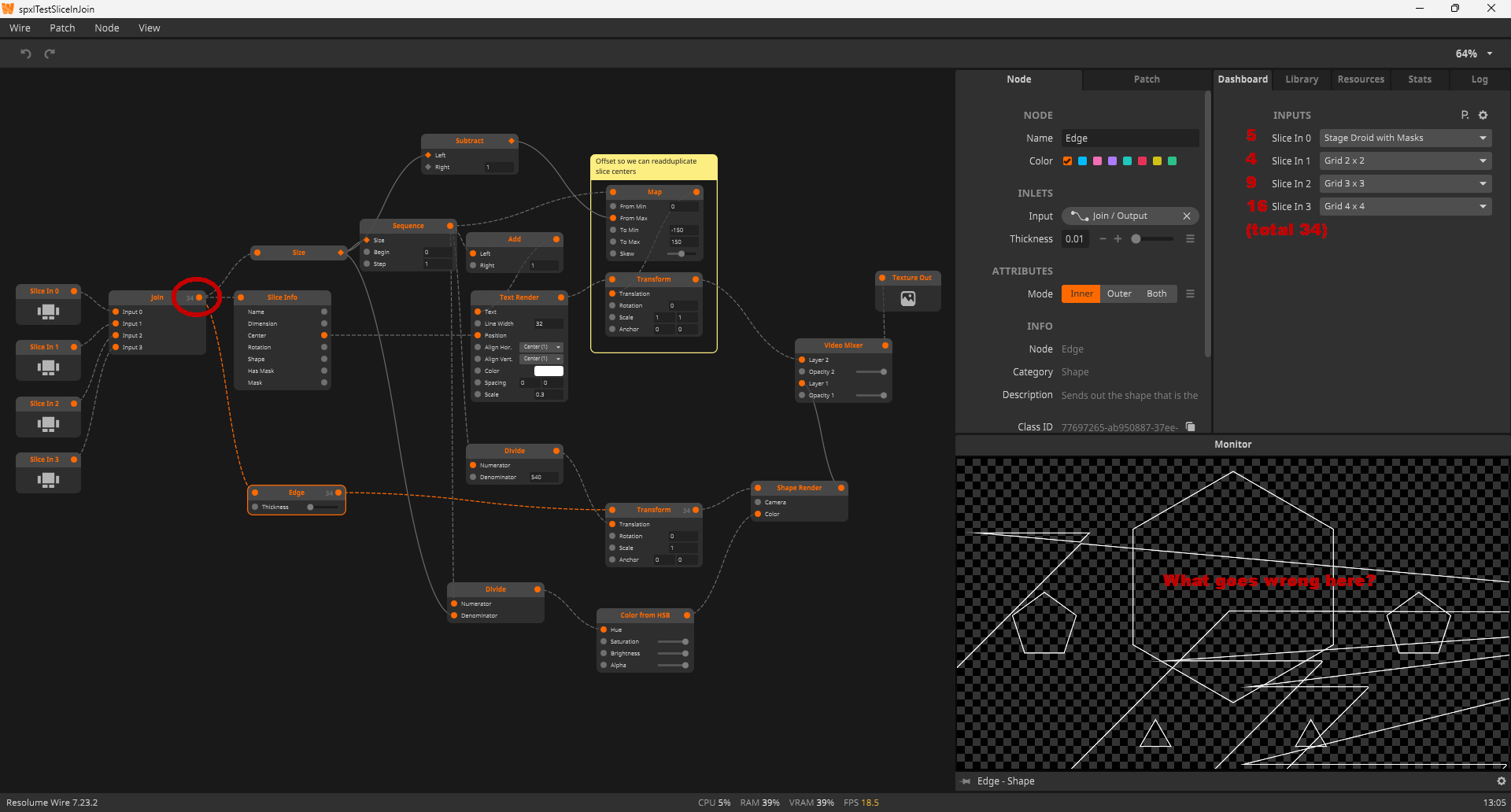The height and width of the screenshot is (812, 1511).
Task: Set Mode to Both
Action: [1156, 294]
